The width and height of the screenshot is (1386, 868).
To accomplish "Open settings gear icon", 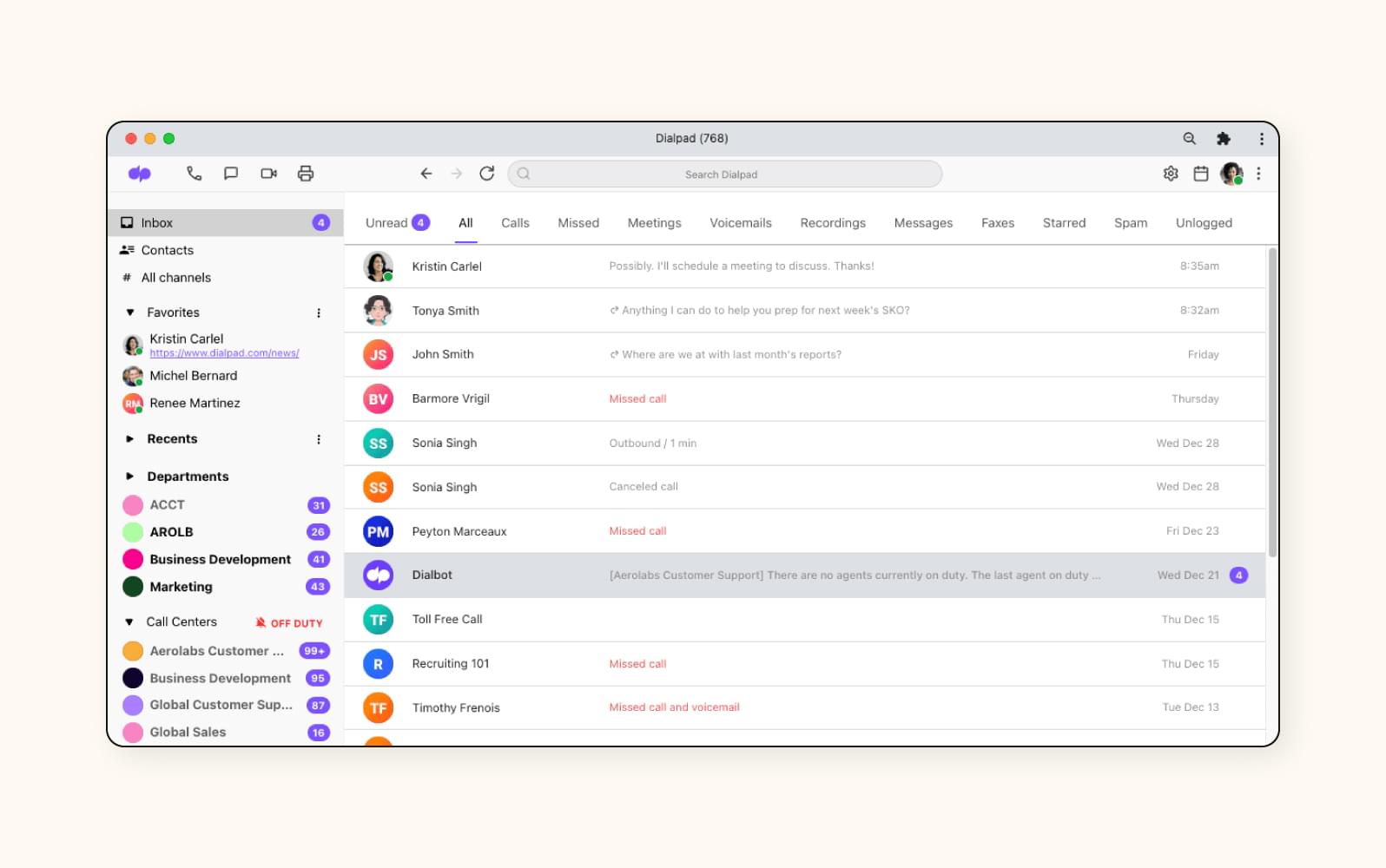I will point(1171,174).
